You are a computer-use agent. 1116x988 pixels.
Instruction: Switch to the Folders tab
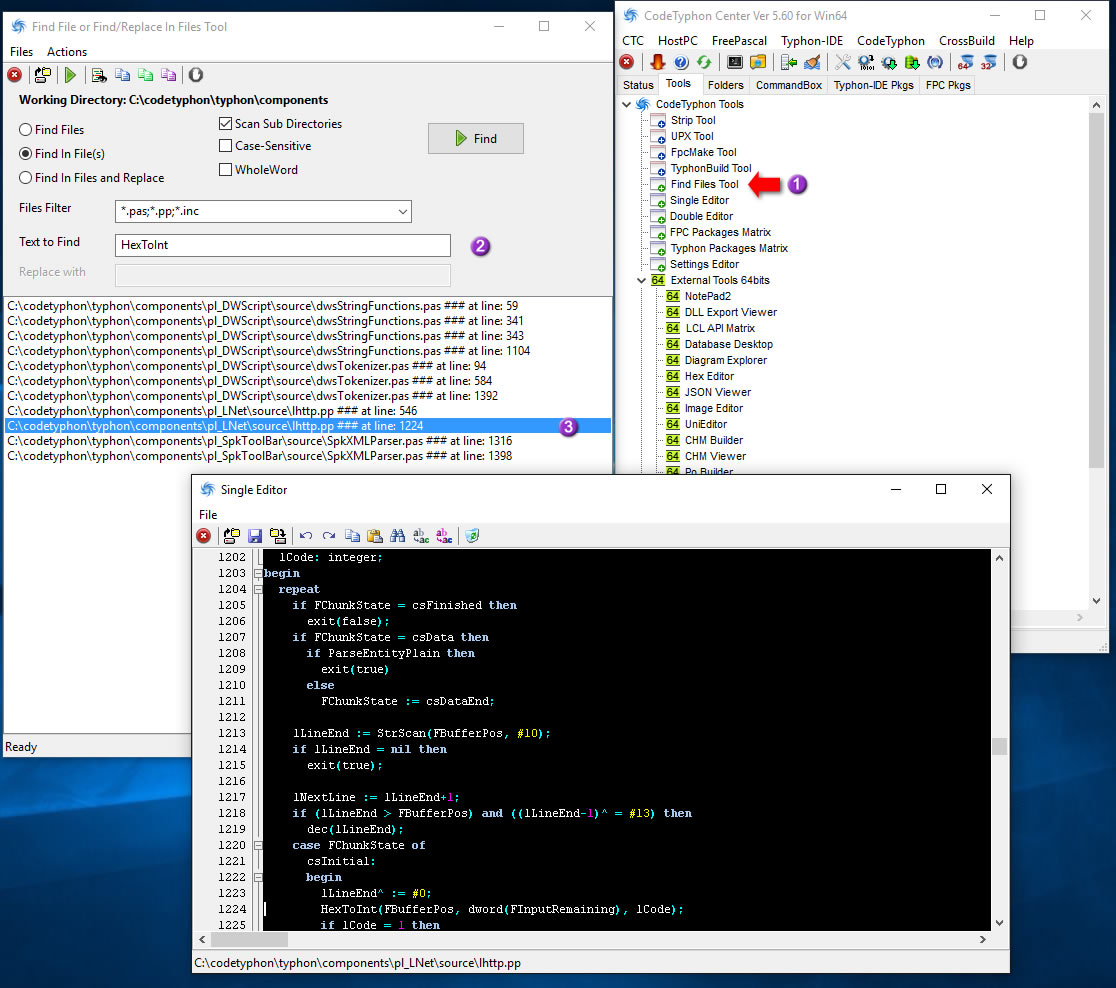pos(725,85)
